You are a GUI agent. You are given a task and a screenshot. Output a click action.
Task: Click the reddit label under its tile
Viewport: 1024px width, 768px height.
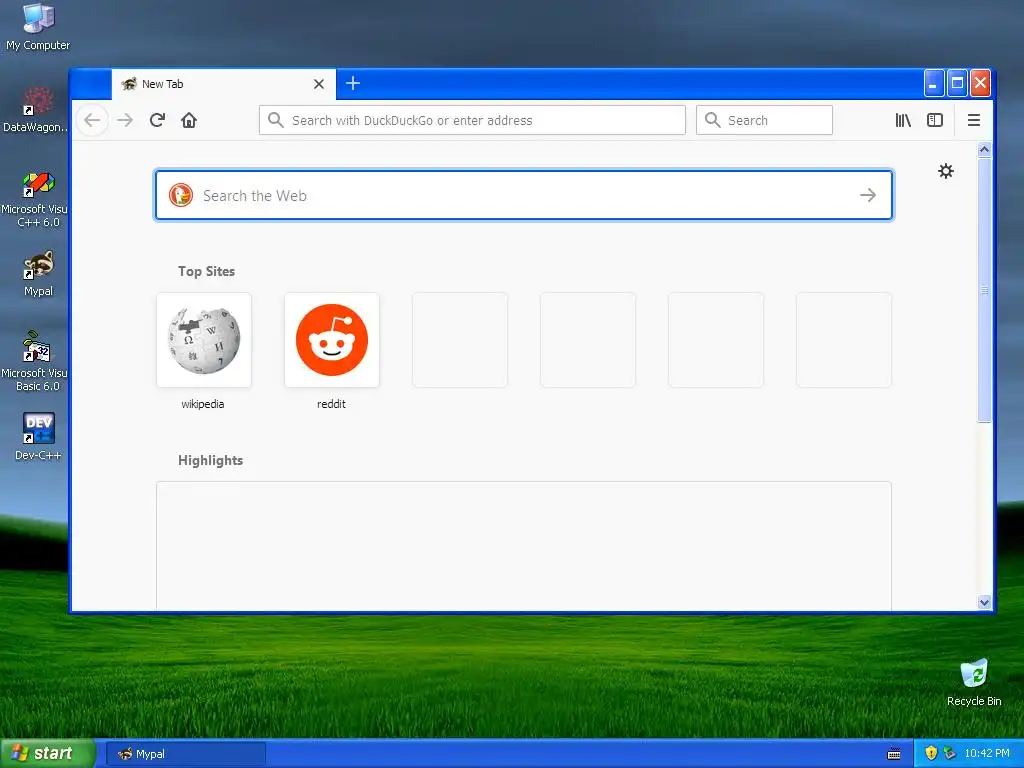331,404
